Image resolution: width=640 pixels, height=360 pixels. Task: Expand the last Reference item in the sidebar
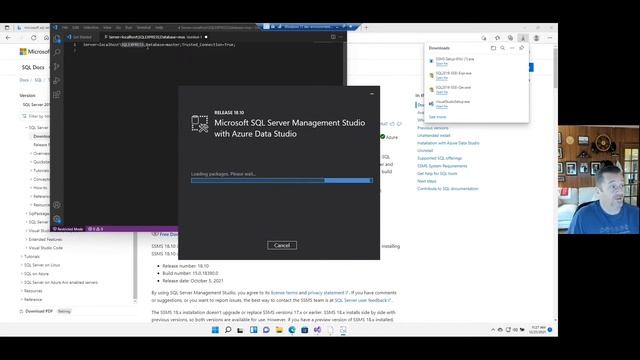point(33,299)
